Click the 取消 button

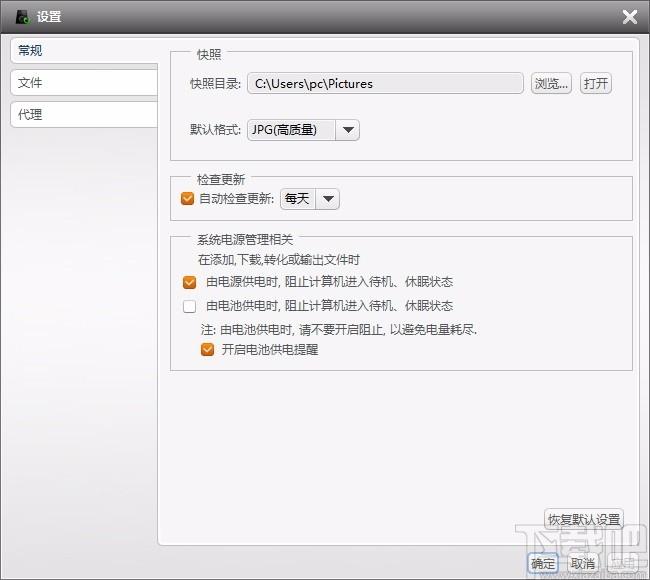[x=582, y=563]
